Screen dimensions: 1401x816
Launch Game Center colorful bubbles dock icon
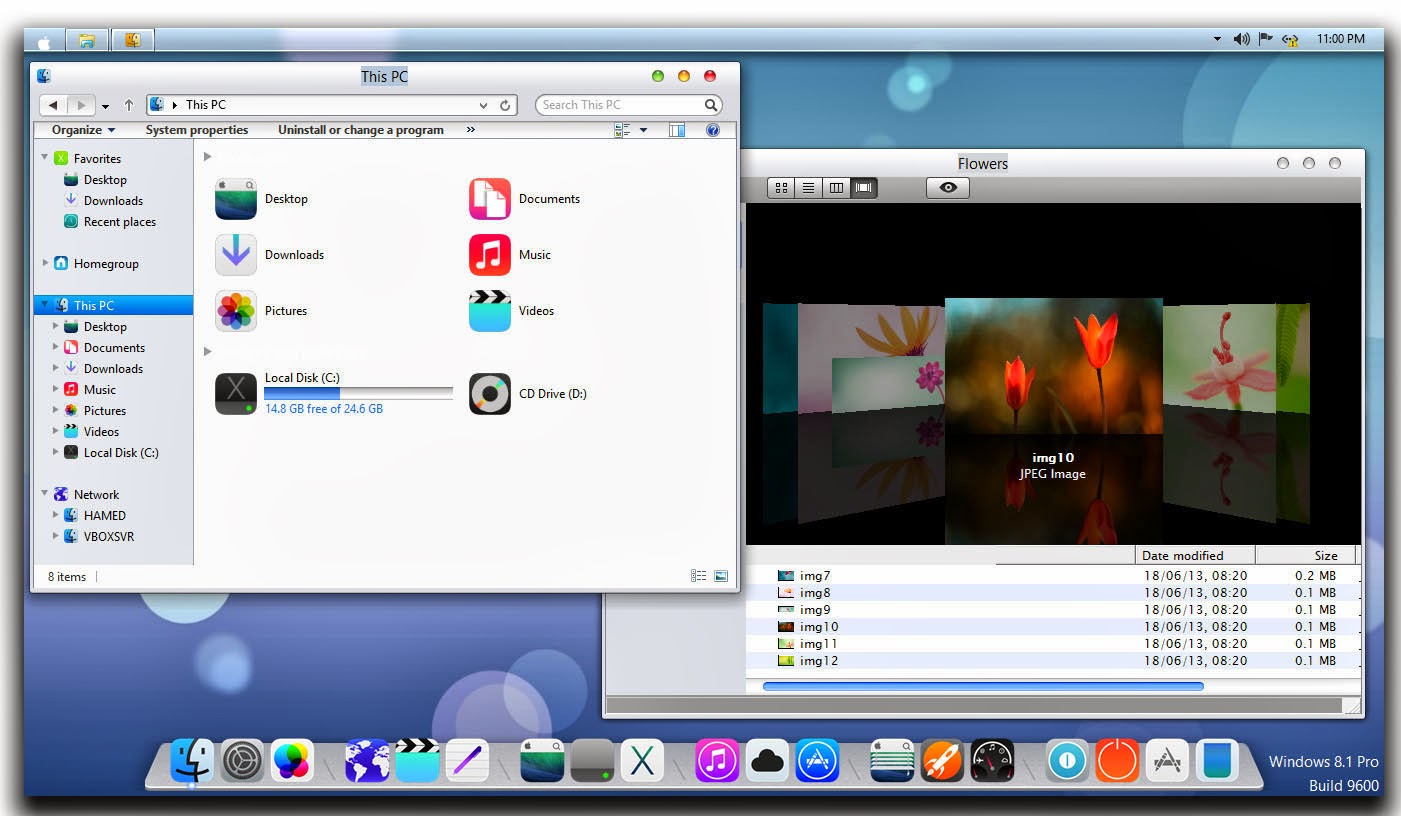coord(292,762)
